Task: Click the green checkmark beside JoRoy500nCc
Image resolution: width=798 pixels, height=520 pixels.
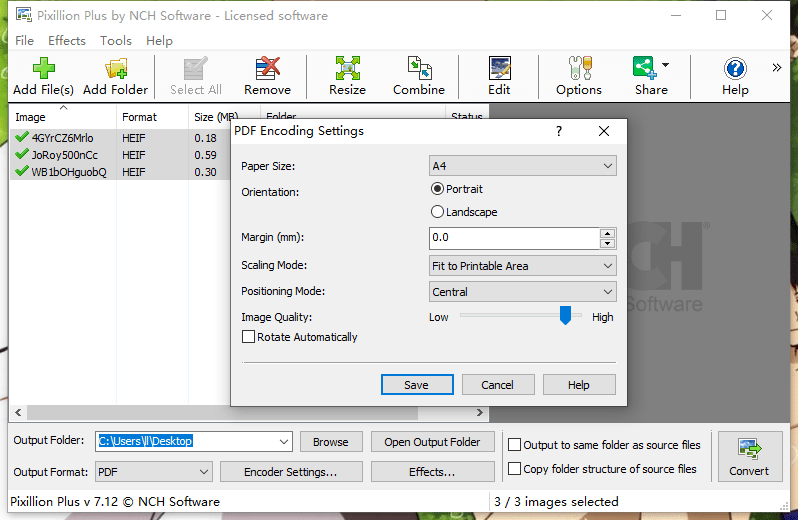Action: pyautogui.click(x=22, y=154)
